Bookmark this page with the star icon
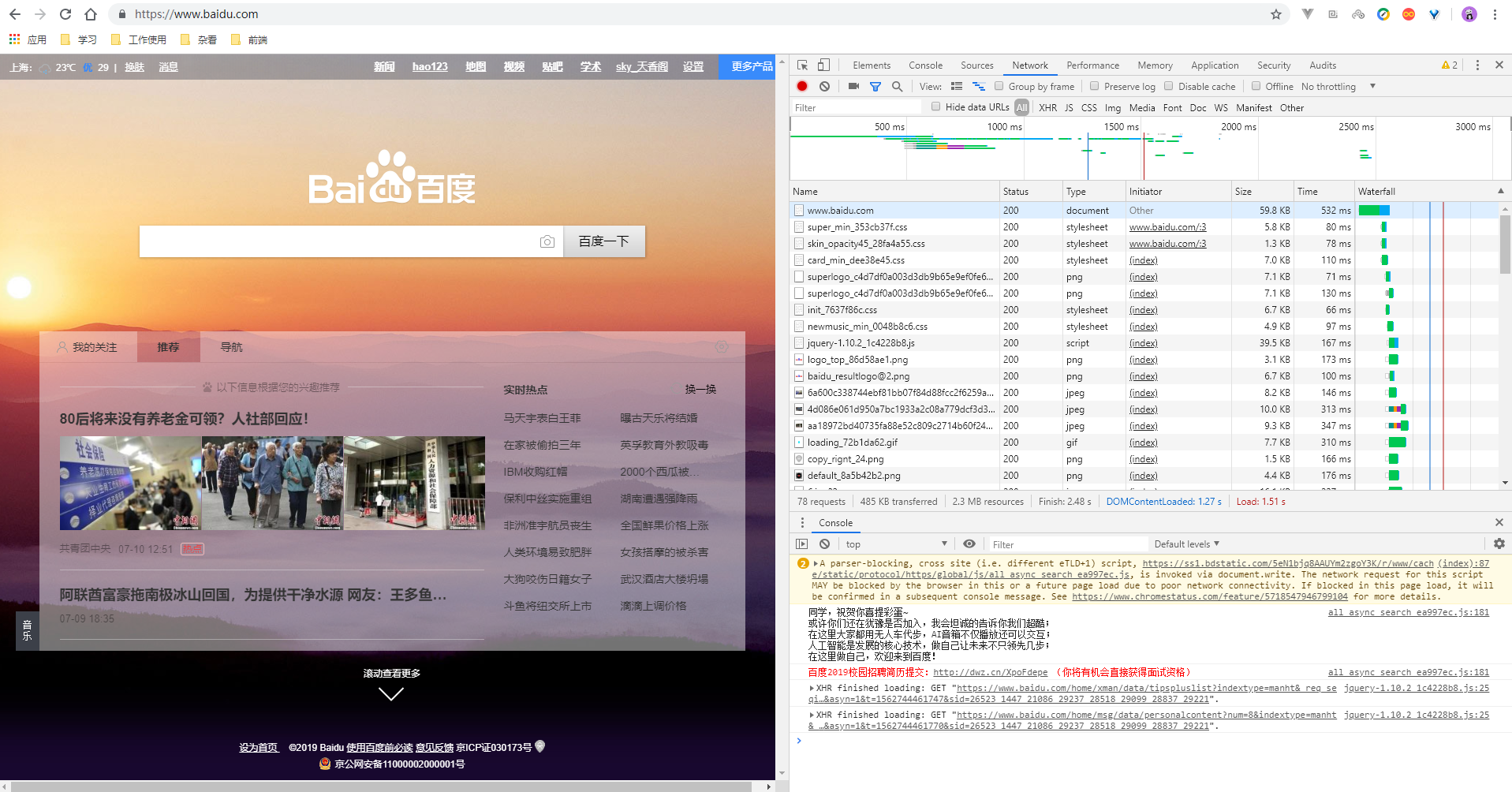The width and height of the screenshot is (1512, 792). pyautogui.click(x=1275, y=14)
